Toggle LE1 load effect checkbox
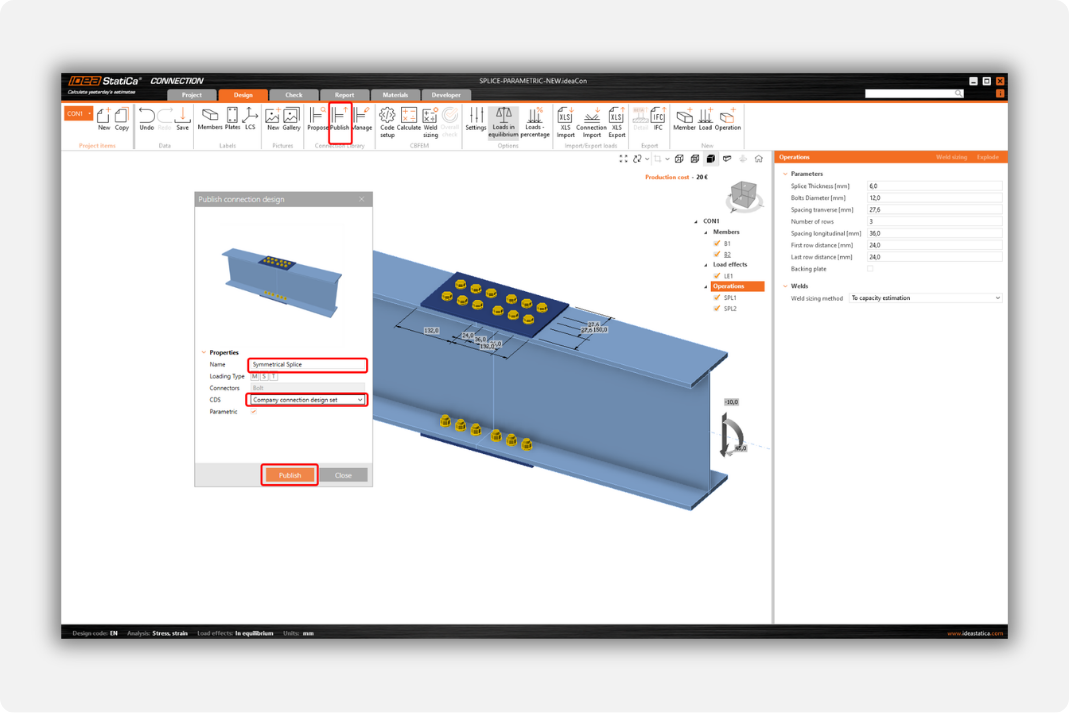 pos(717,275)
